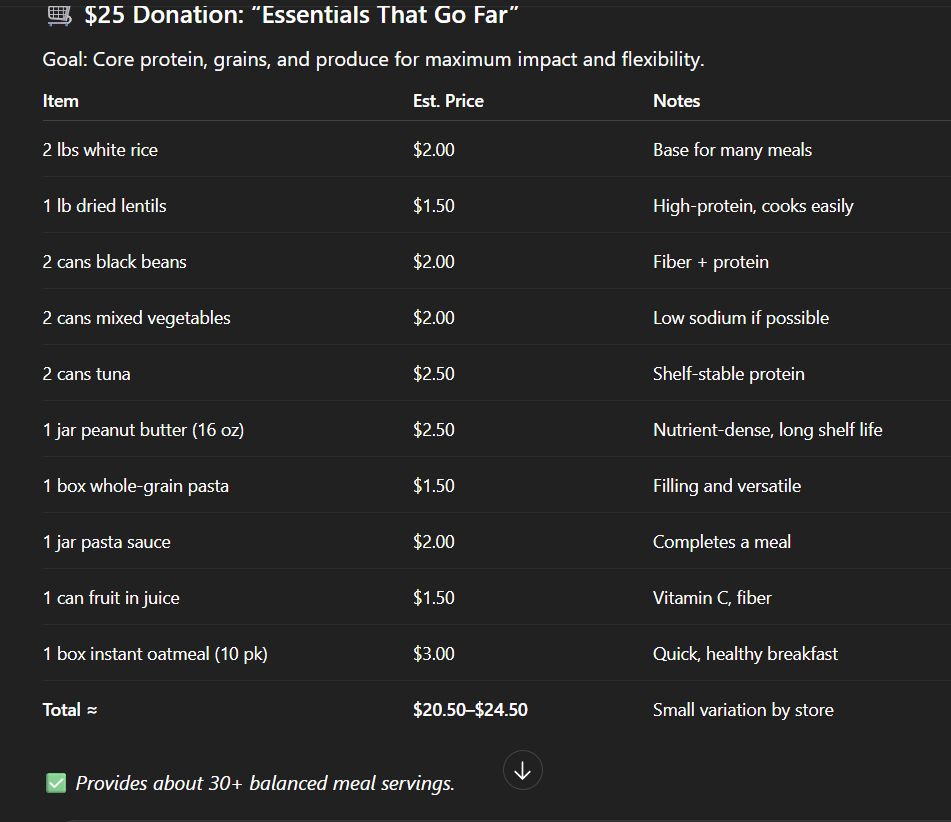
Task: Click the instant oatmeal price of $3.00
Action: (434, 653)
